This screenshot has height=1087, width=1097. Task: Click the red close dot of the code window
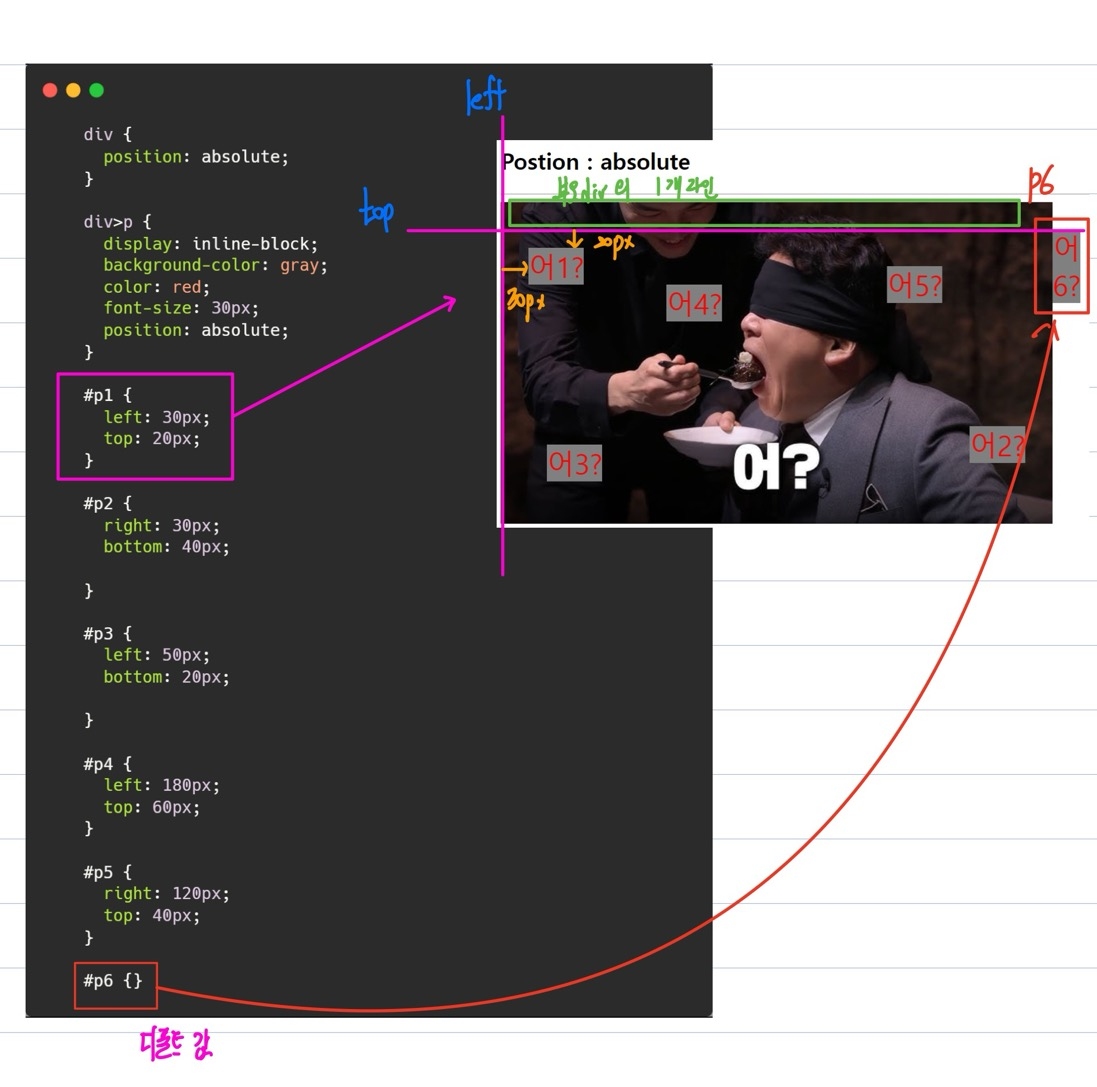(50, 90)
